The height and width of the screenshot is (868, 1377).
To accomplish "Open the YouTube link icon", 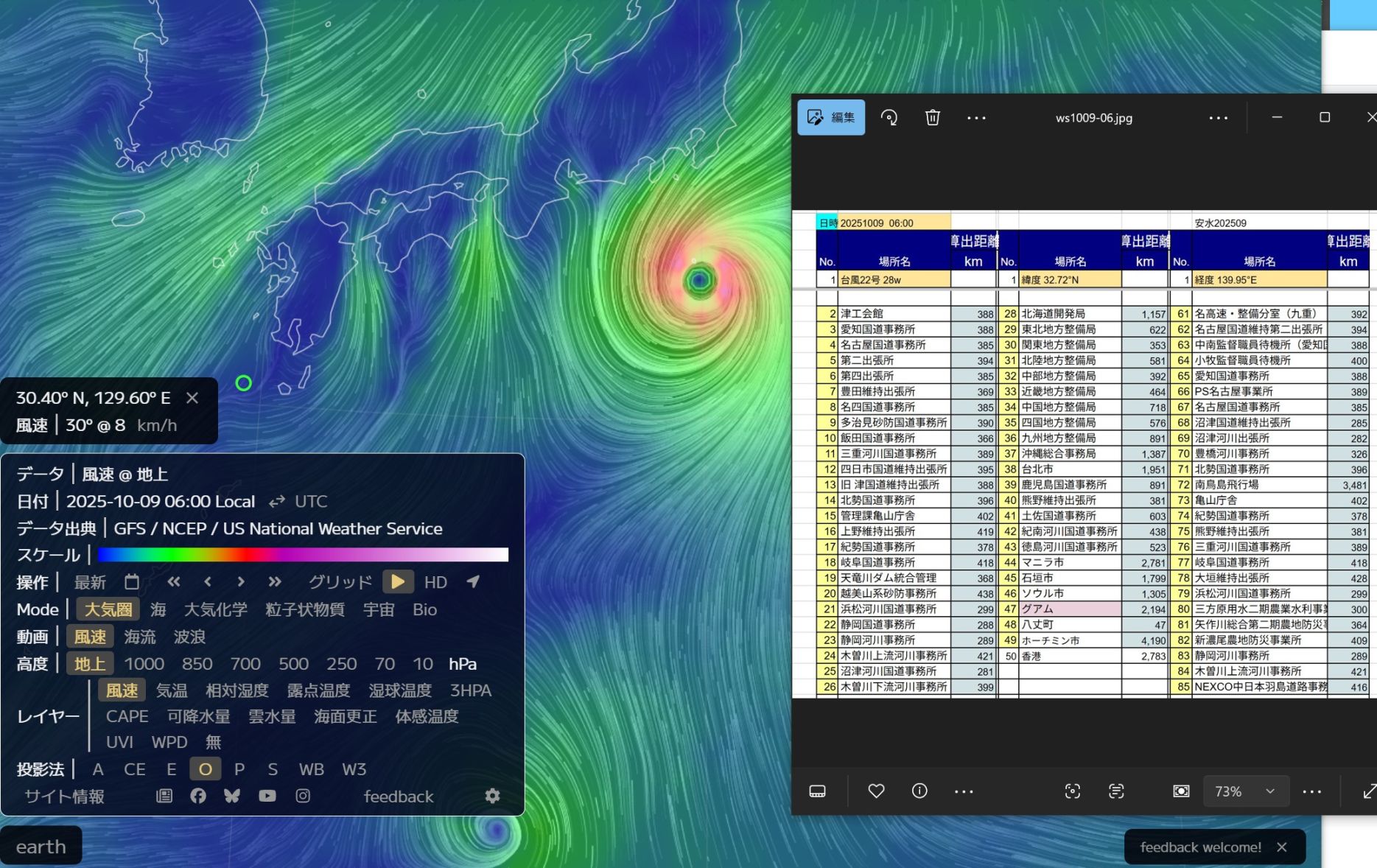I will tap(267, 796).
